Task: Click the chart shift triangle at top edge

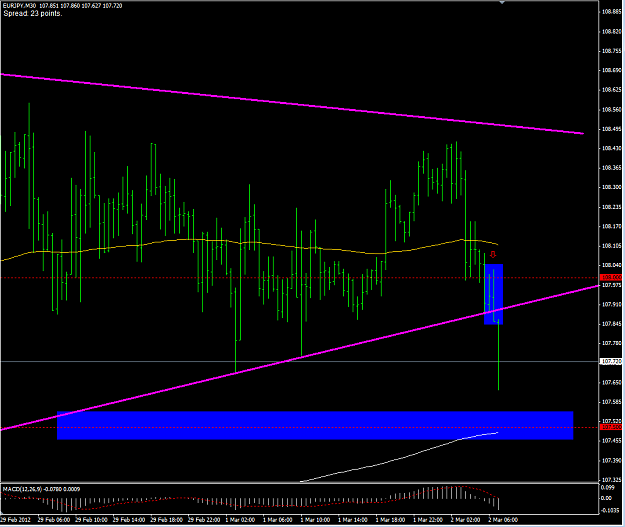Action: coord(502,2)
